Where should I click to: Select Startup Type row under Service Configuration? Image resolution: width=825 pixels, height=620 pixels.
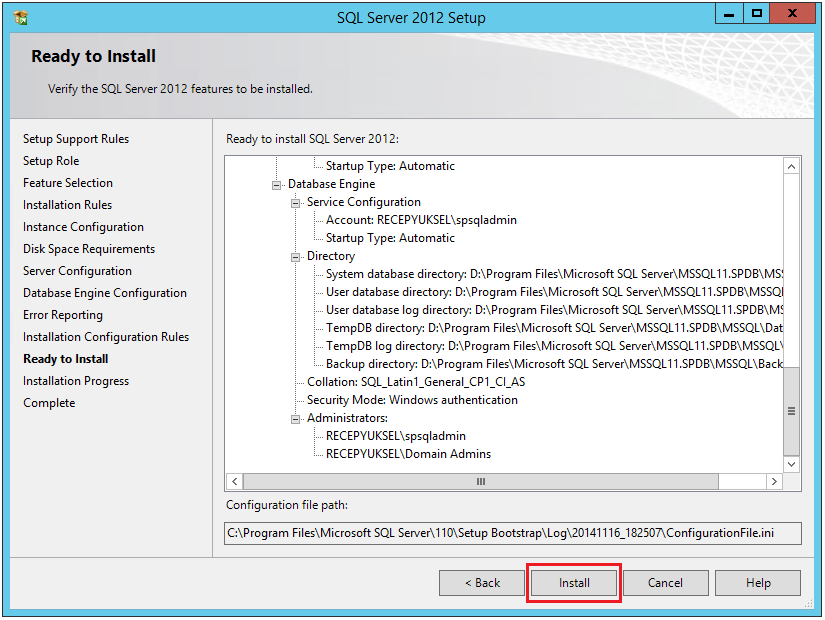click(x=390, y=238)
